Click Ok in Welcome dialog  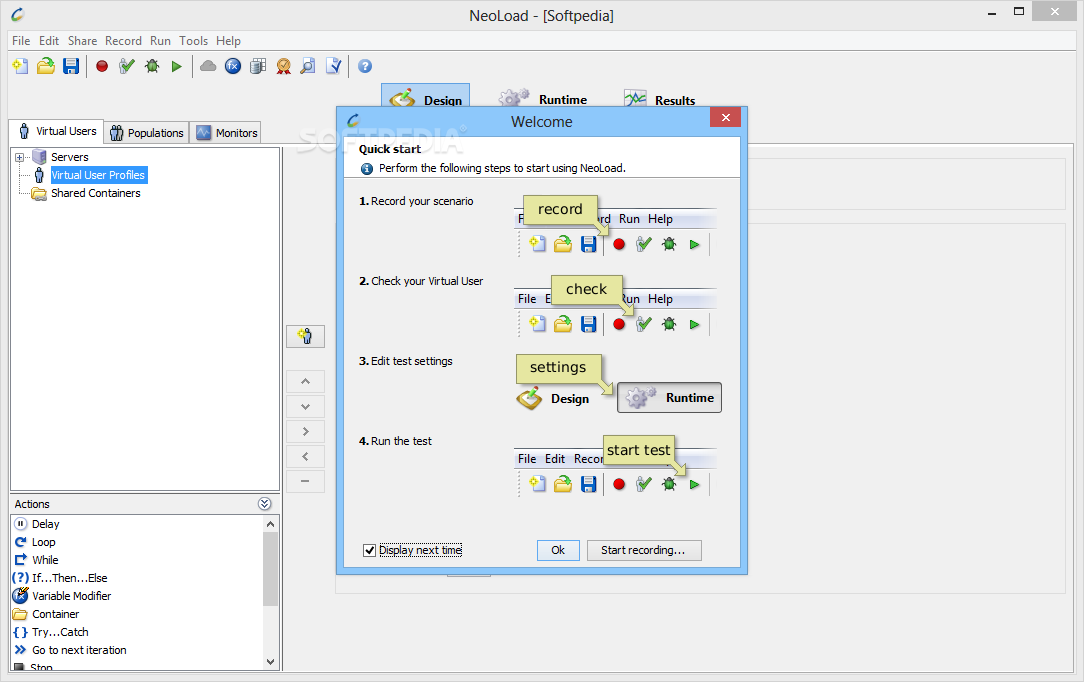(x=558, y=550)
